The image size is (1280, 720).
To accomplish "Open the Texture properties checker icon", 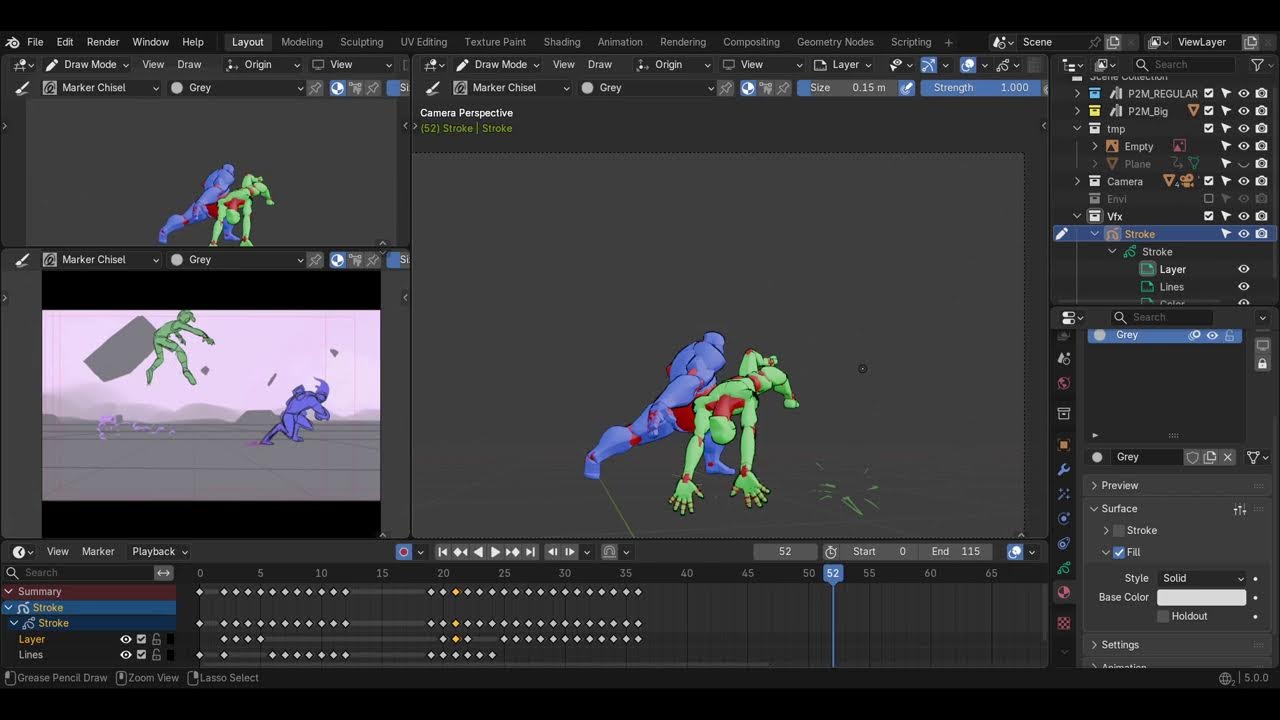I will point(1064,623).
